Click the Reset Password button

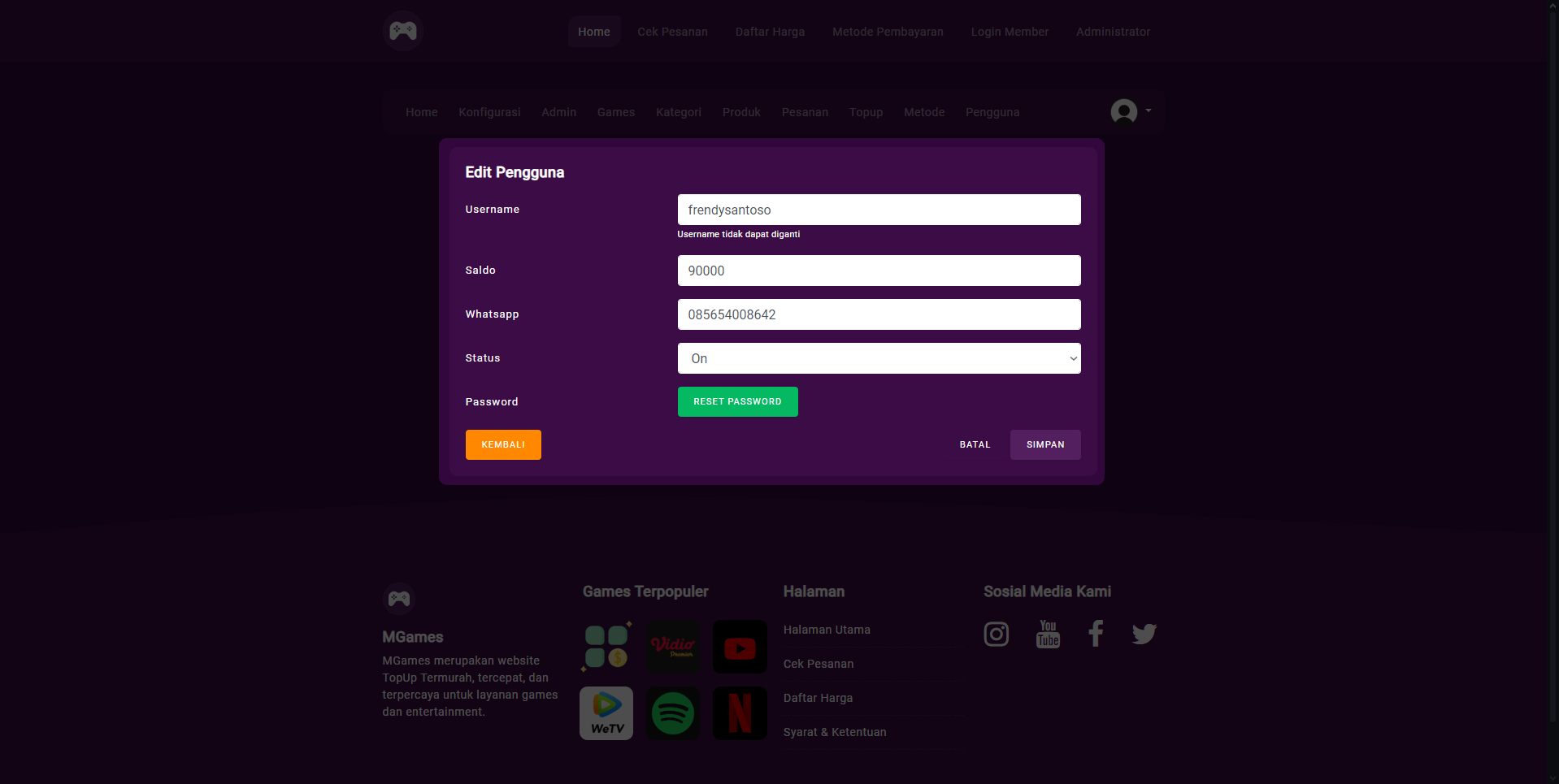coord(737,401)
